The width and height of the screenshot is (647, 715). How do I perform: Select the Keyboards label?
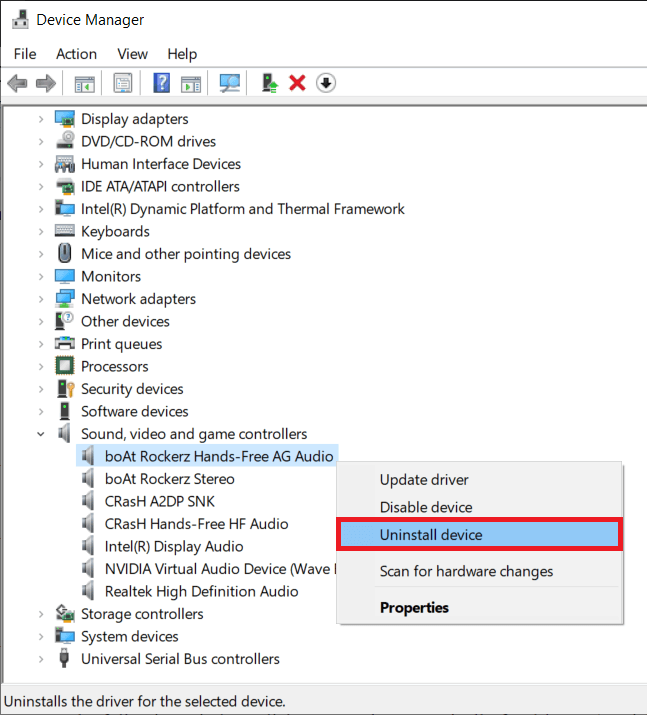(115, 232)
